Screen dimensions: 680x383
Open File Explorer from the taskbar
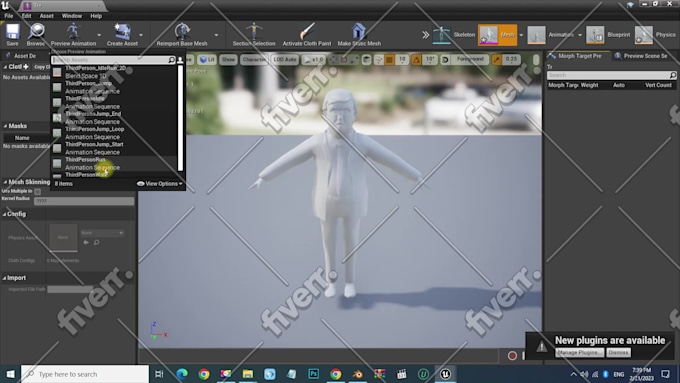pos(248,373)
